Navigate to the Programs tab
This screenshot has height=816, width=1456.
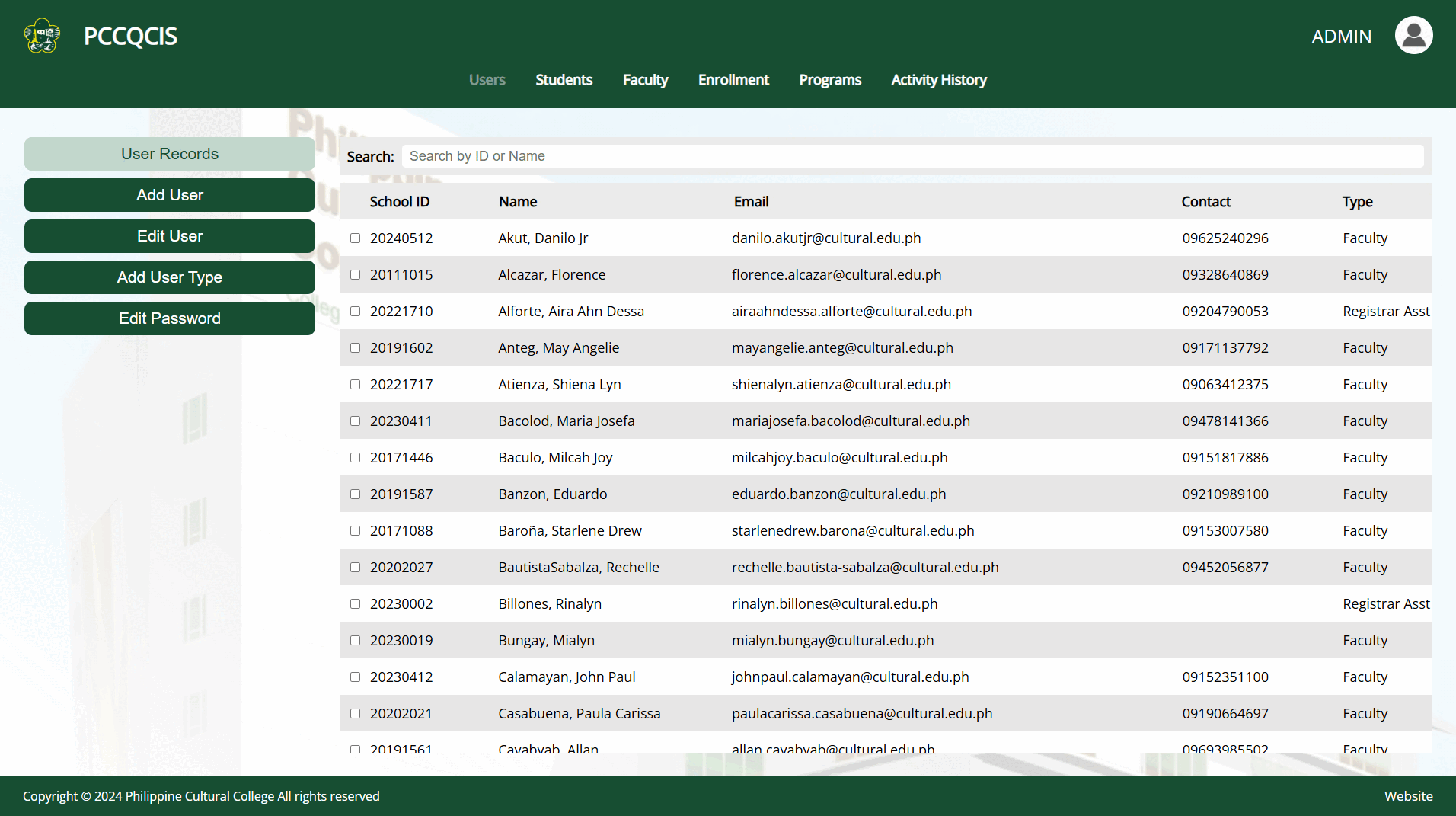coord(830,80)
